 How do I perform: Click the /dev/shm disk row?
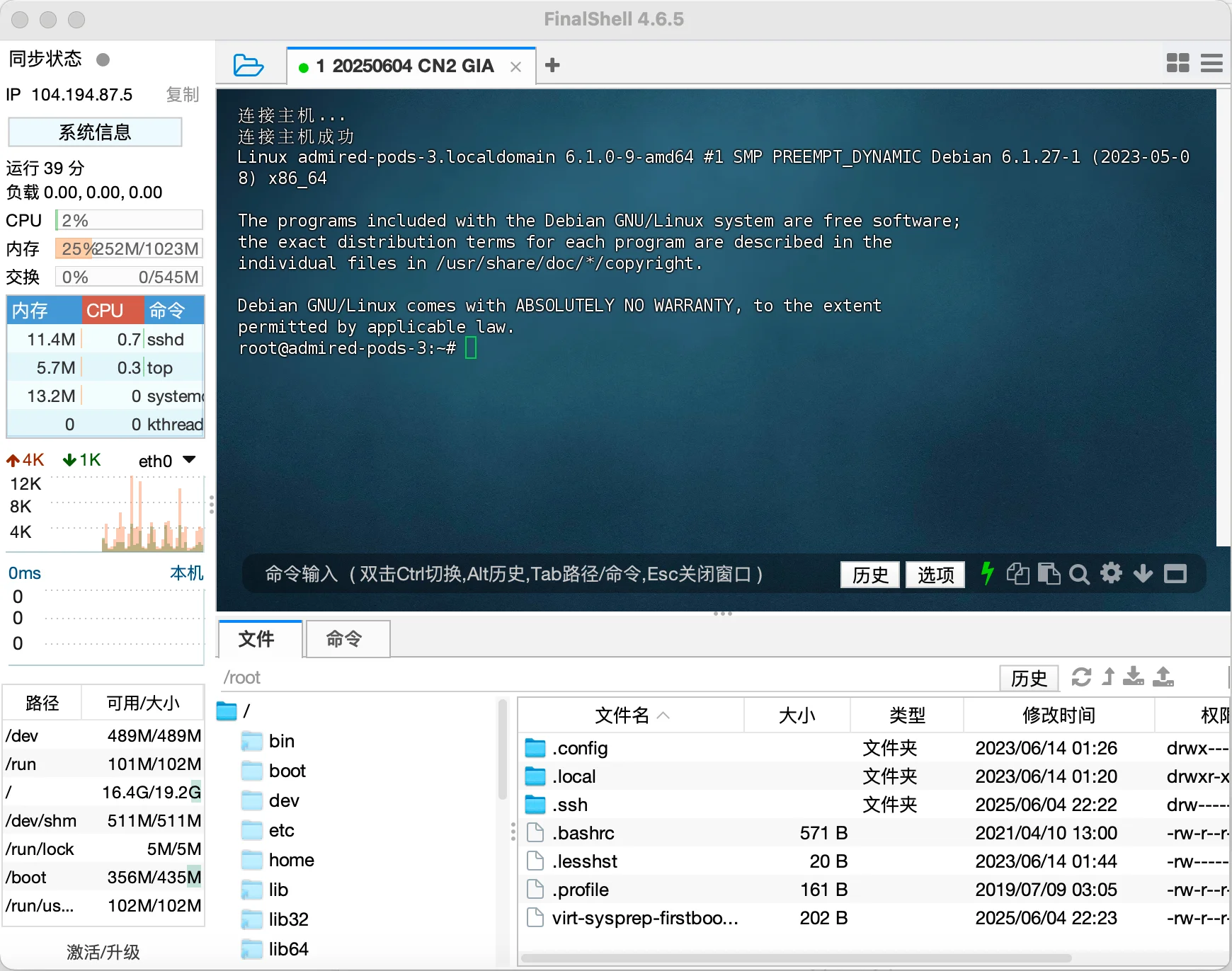coord(103,820)
